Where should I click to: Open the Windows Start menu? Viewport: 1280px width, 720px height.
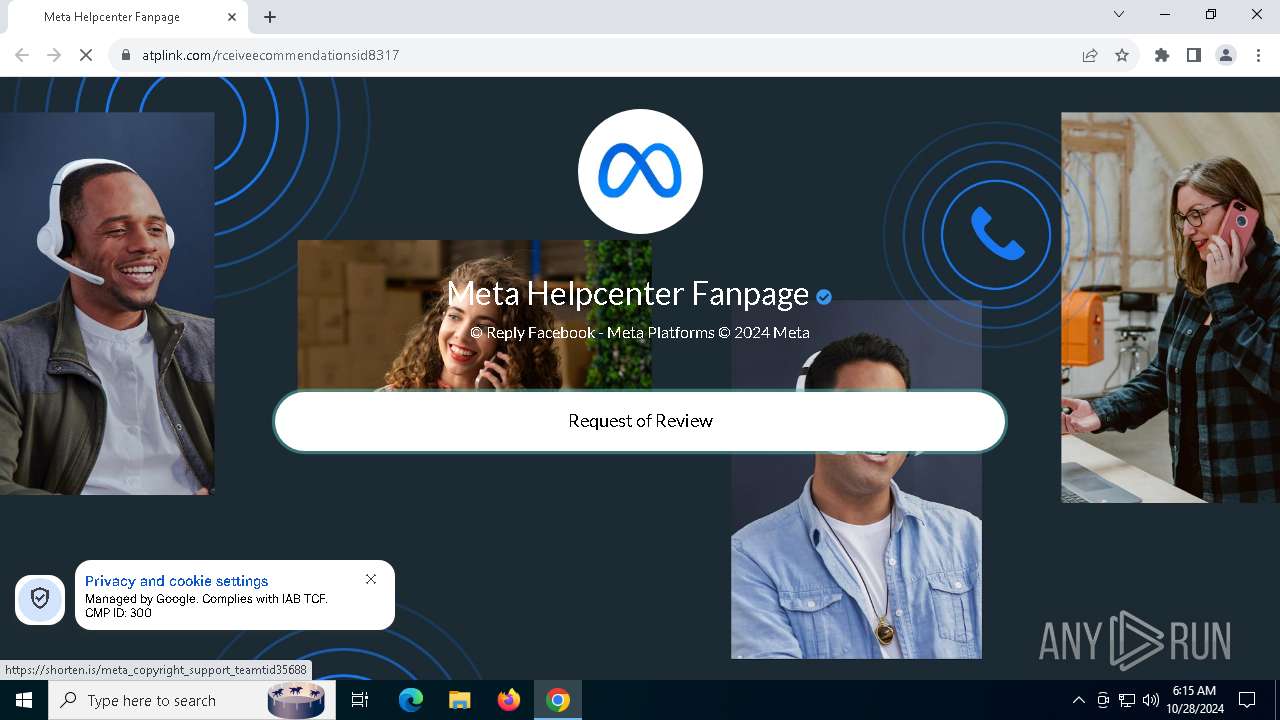(x=24, y=700)
